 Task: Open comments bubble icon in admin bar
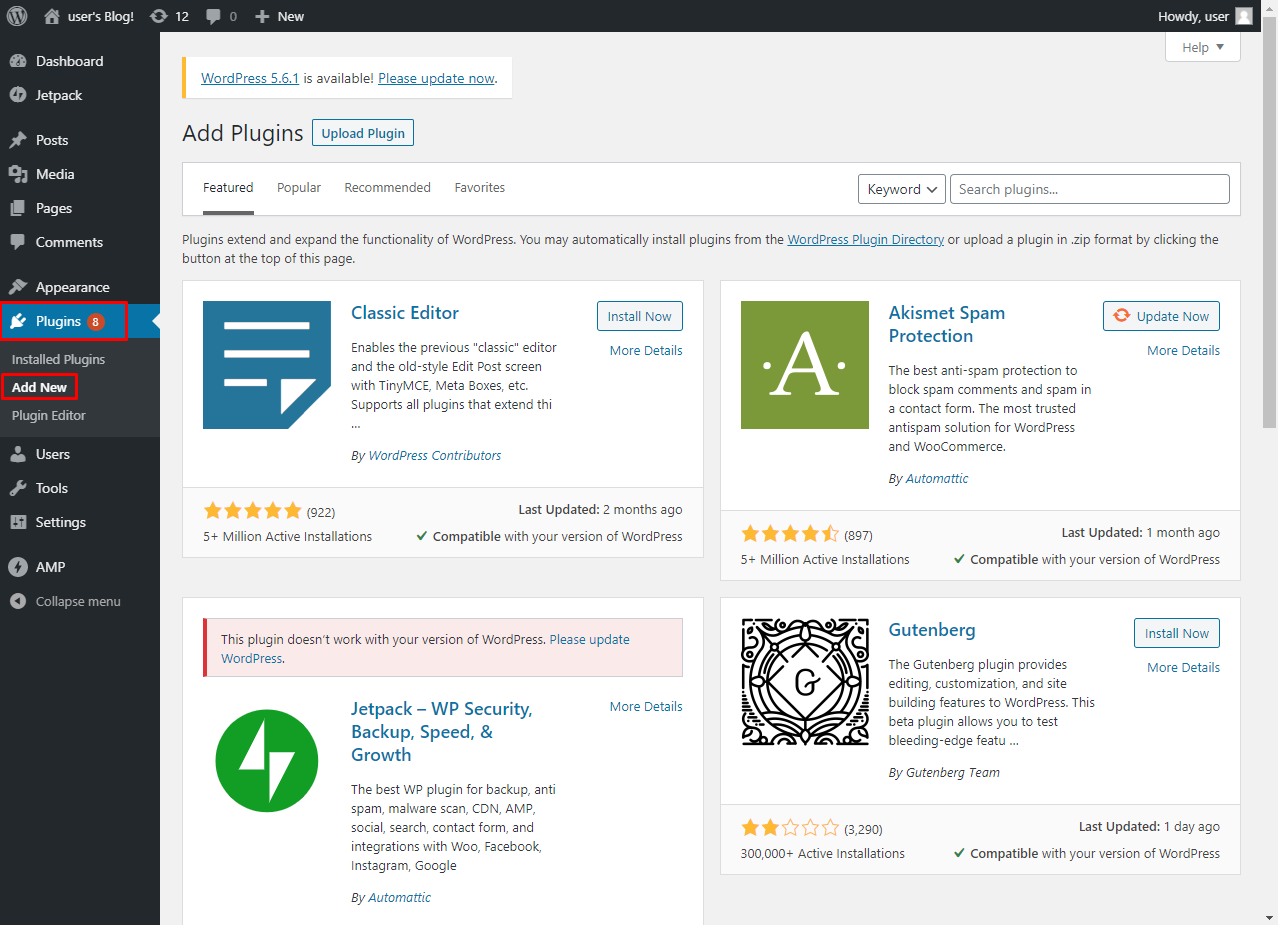coord(213,16)
